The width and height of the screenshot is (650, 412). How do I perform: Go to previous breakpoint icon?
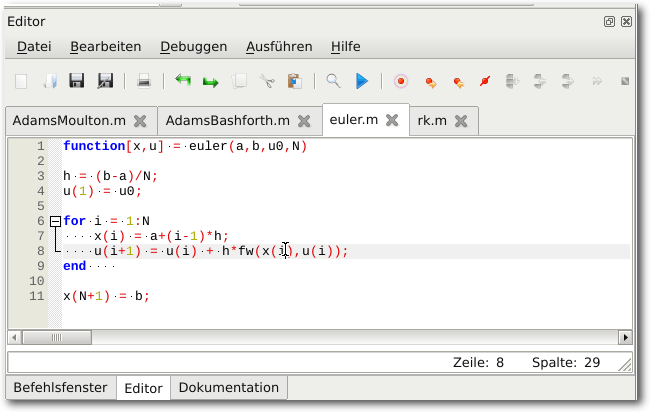click(458, 82)
